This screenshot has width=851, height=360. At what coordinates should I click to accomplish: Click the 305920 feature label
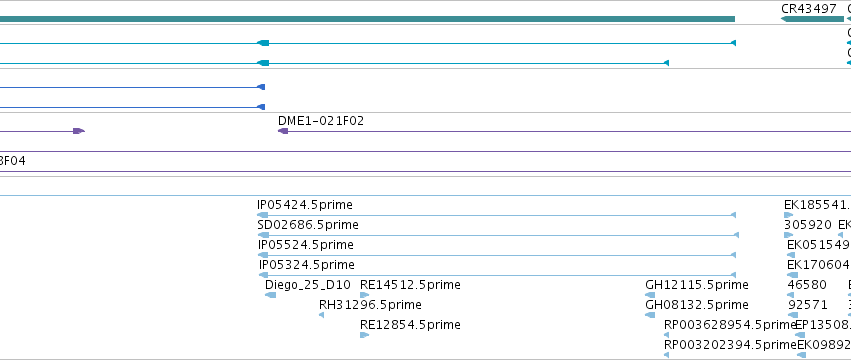point(808,225)
